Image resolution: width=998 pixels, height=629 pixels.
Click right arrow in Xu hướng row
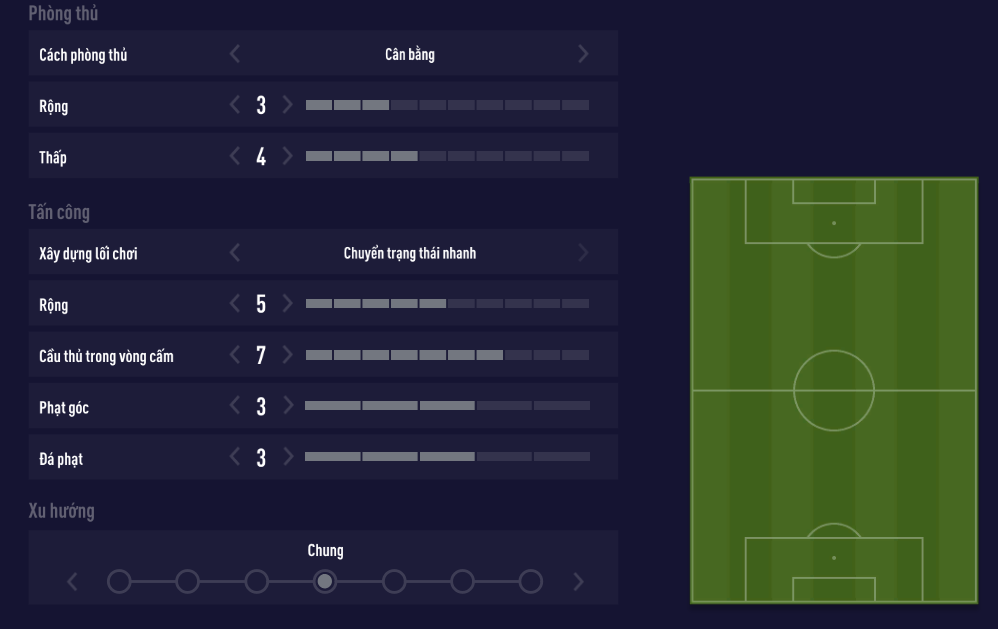pyautogui.click(x=577, y=581)
